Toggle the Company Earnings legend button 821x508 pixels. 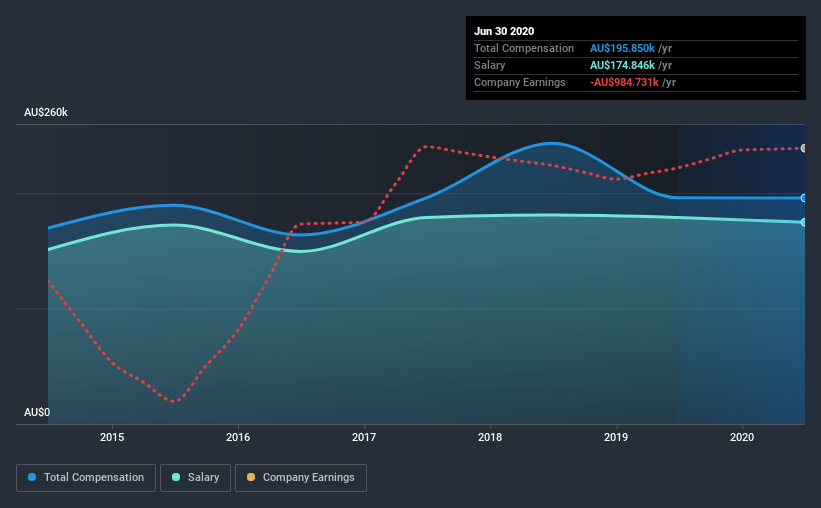[301, 478]
